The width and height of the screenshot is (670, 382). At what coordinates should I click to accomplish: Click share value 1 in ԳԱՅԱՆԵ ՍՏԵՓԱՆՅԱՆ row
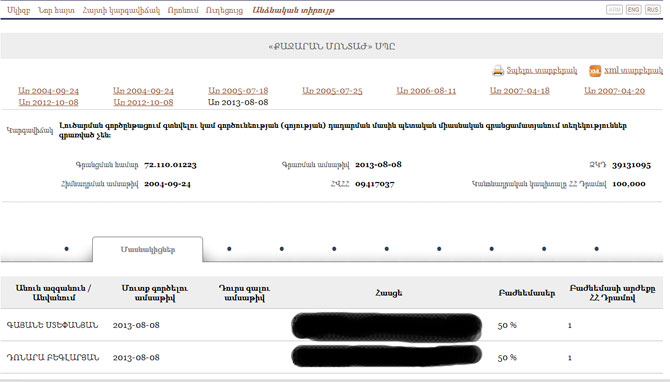(x=570, y=326)
